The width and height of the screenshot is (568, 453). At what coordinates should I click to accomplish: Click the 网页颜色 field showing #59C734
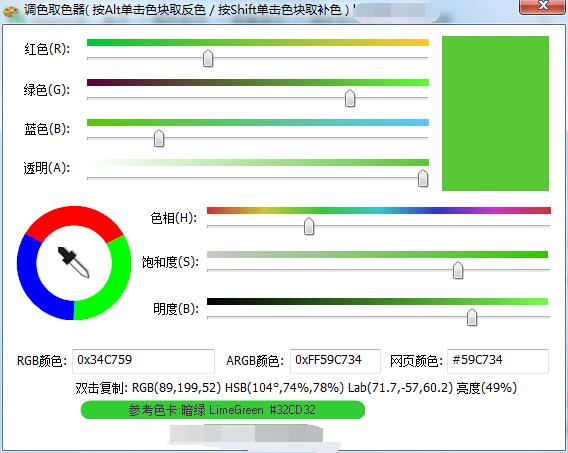(498, 361)
